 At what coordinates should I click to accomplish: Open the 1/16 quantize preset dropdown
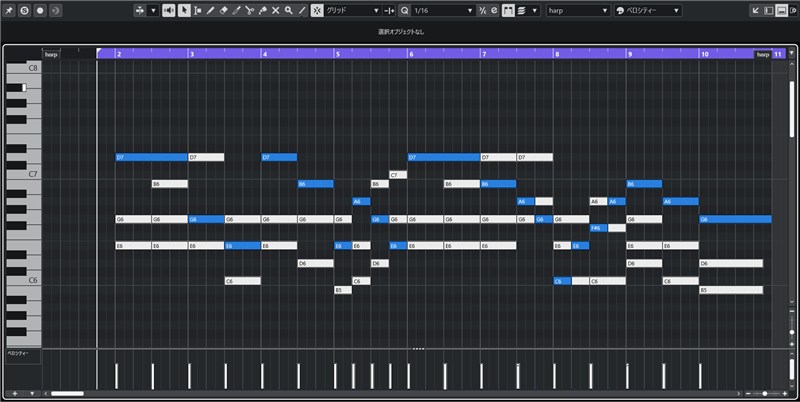443,10
